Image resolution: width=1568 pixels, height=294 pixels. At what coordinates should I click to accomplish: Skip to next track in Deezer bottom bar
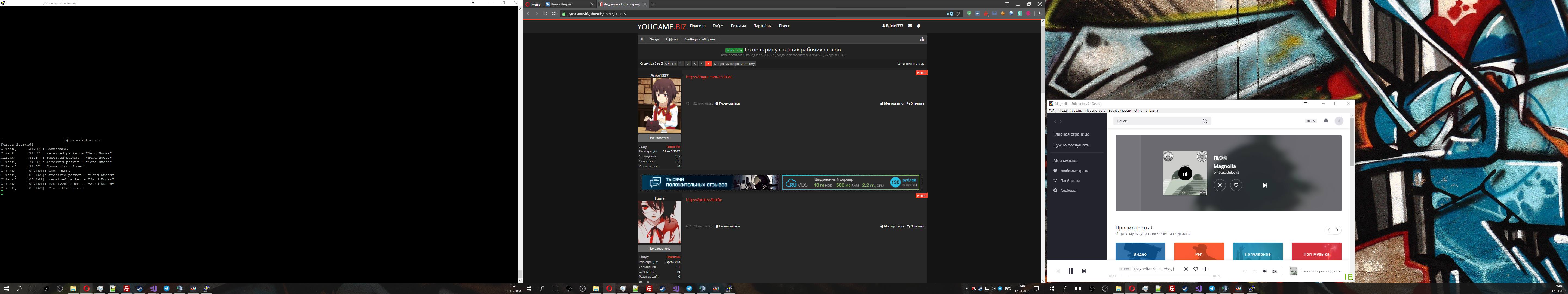1084,271
